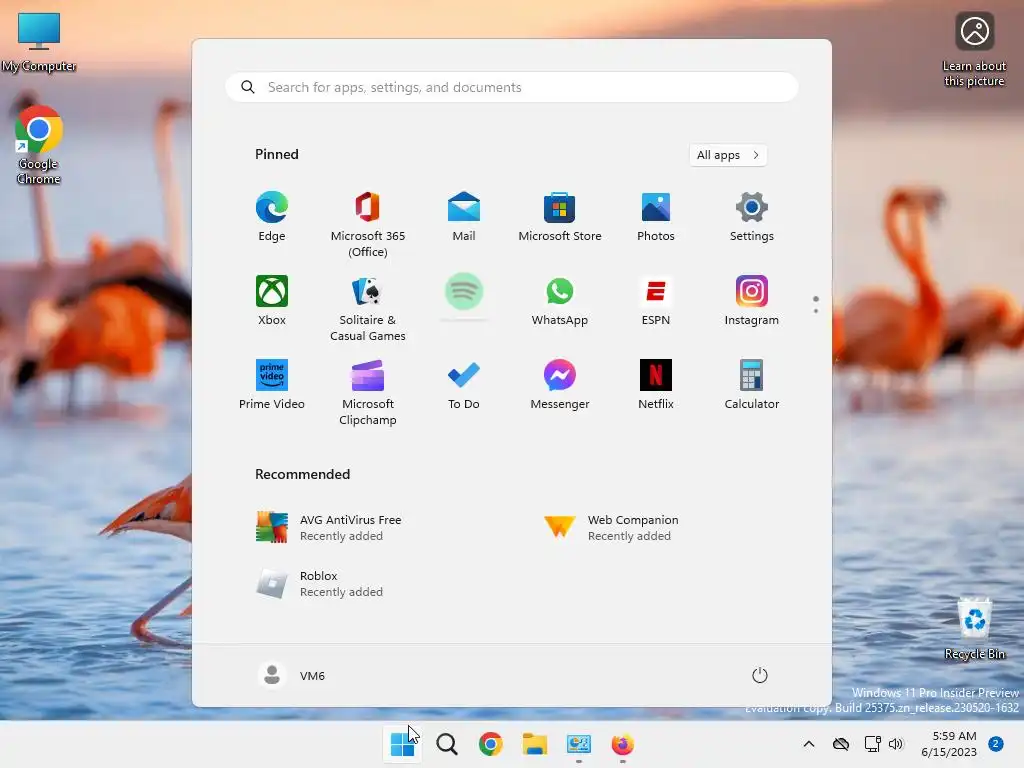1024x768 pixels.
Task: Select the Recycle Bin desktop icon
Action: click(974, 629)
